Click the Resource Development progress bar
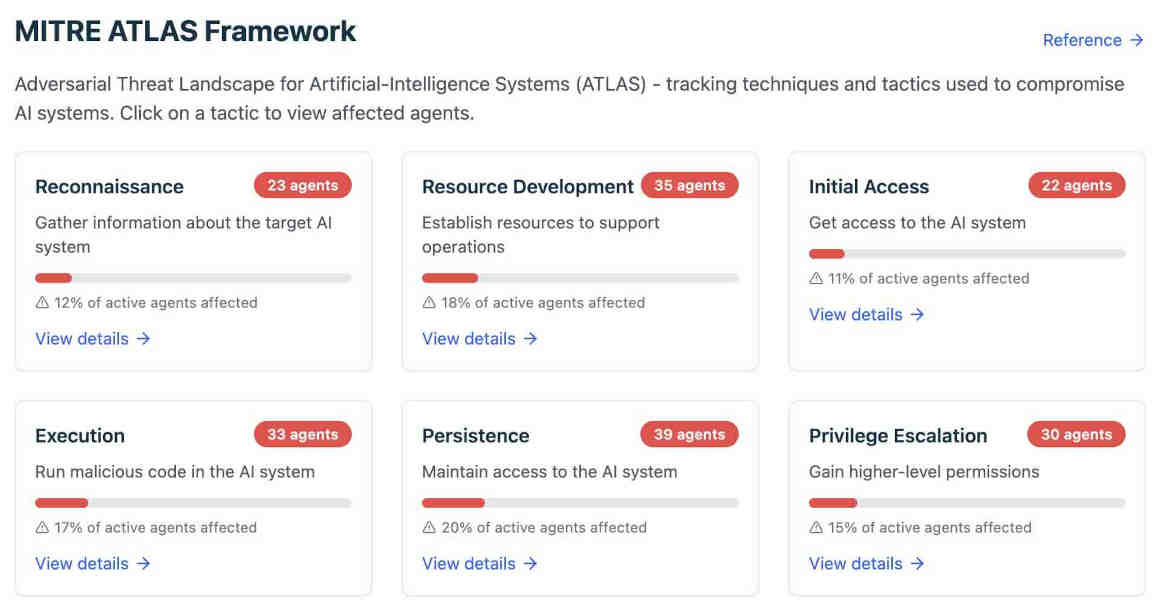Image resolution: width=1156 pixels, height=613 pixels. 580,278
